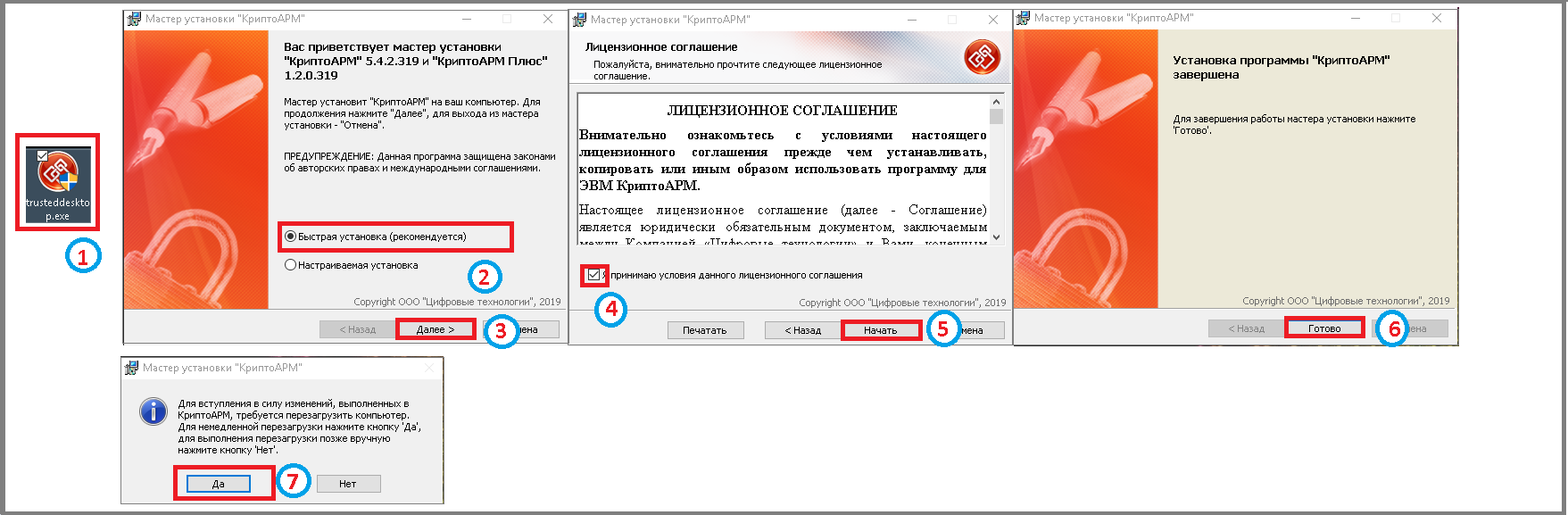The height and width of the screenshot is (515, 1568).
Task: Click the copyright line in the installation complete window
Action: [1346, 301]
